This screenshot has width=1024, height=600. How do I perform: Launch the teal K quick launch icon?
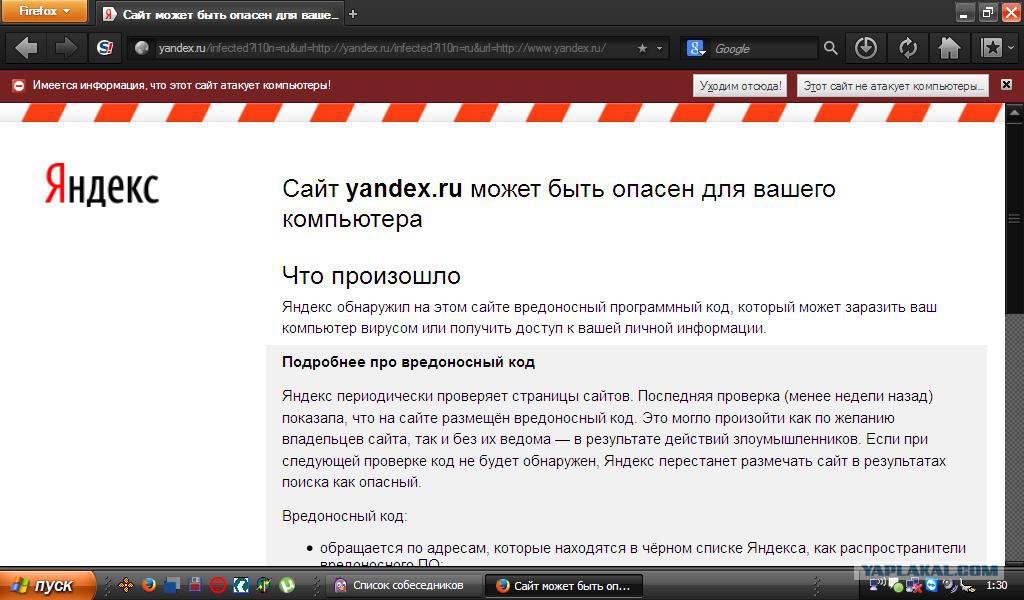pyautogui.click(x=241, y=585)
